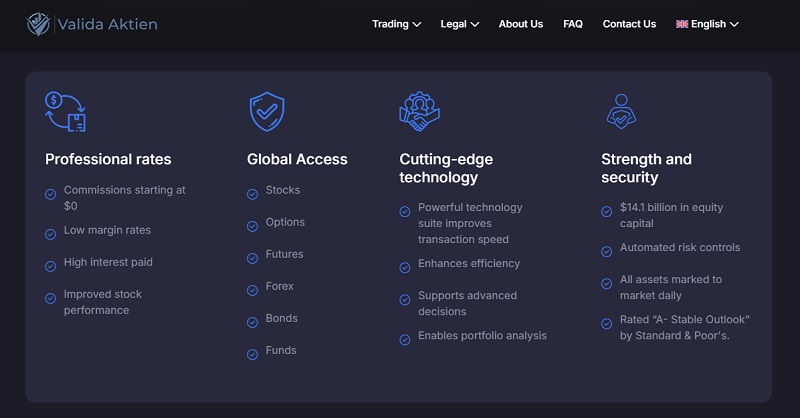
Task: Click check icon beside Powerful technology suite
Action: 405,212
